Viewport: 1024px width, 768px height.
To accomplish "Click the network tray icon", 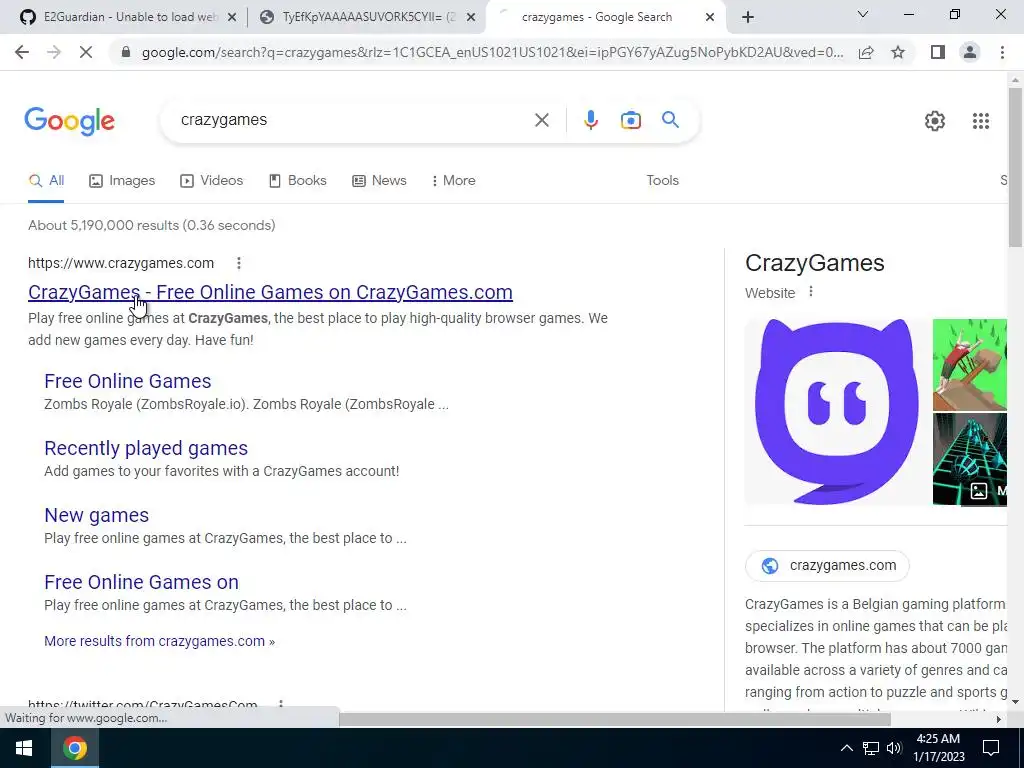I will click(871, 748).
